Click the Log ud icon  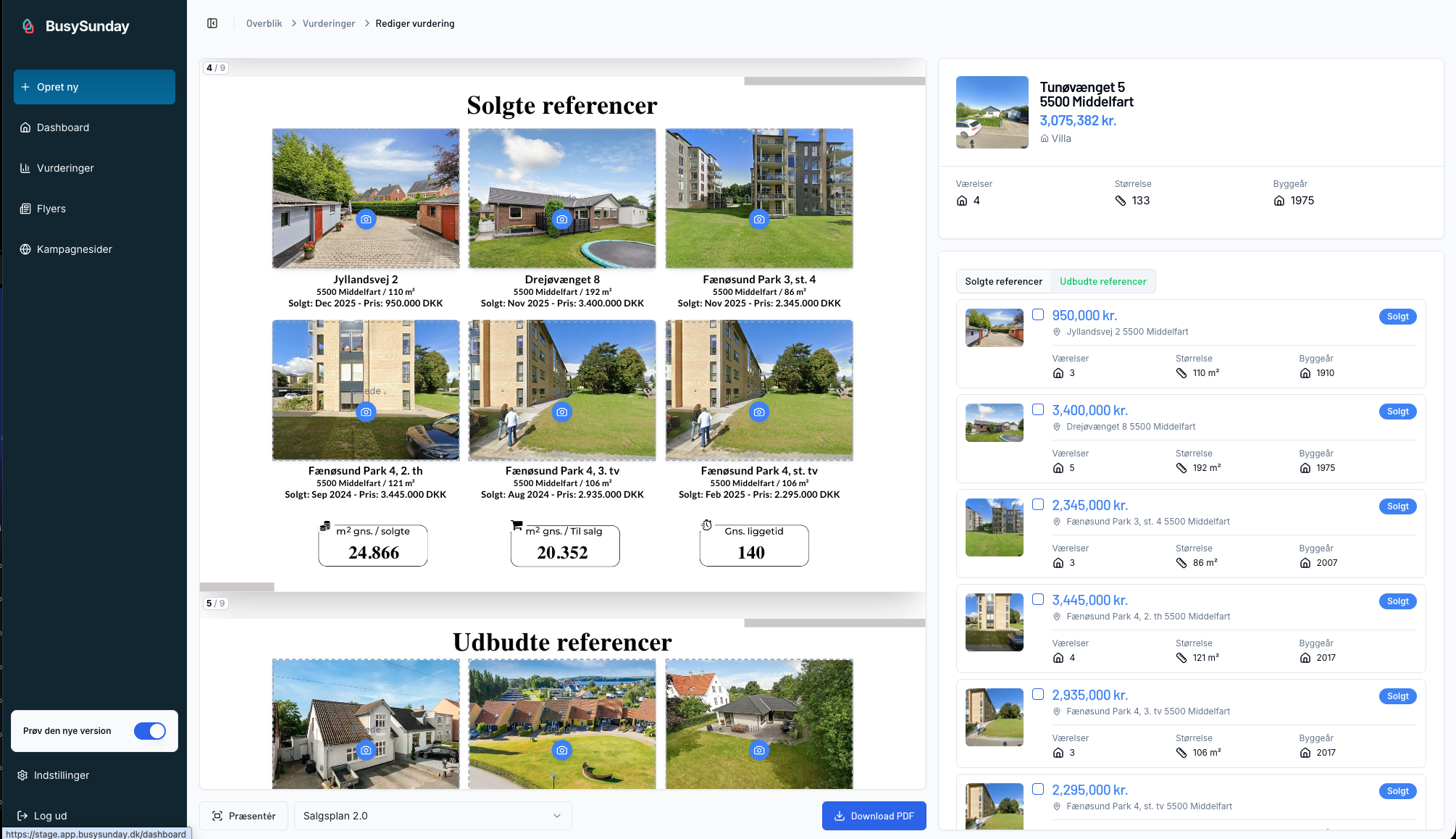tap(22, 816)
